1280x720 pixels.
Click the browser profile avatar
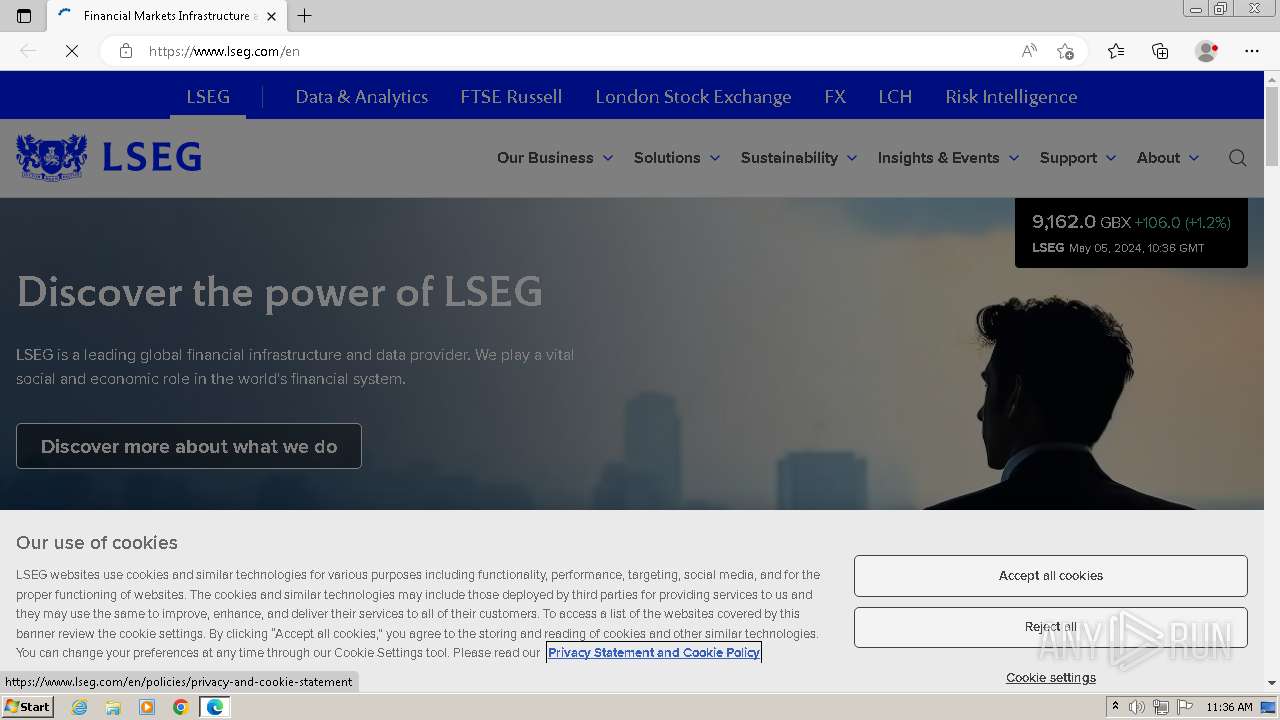point(1207,51)
